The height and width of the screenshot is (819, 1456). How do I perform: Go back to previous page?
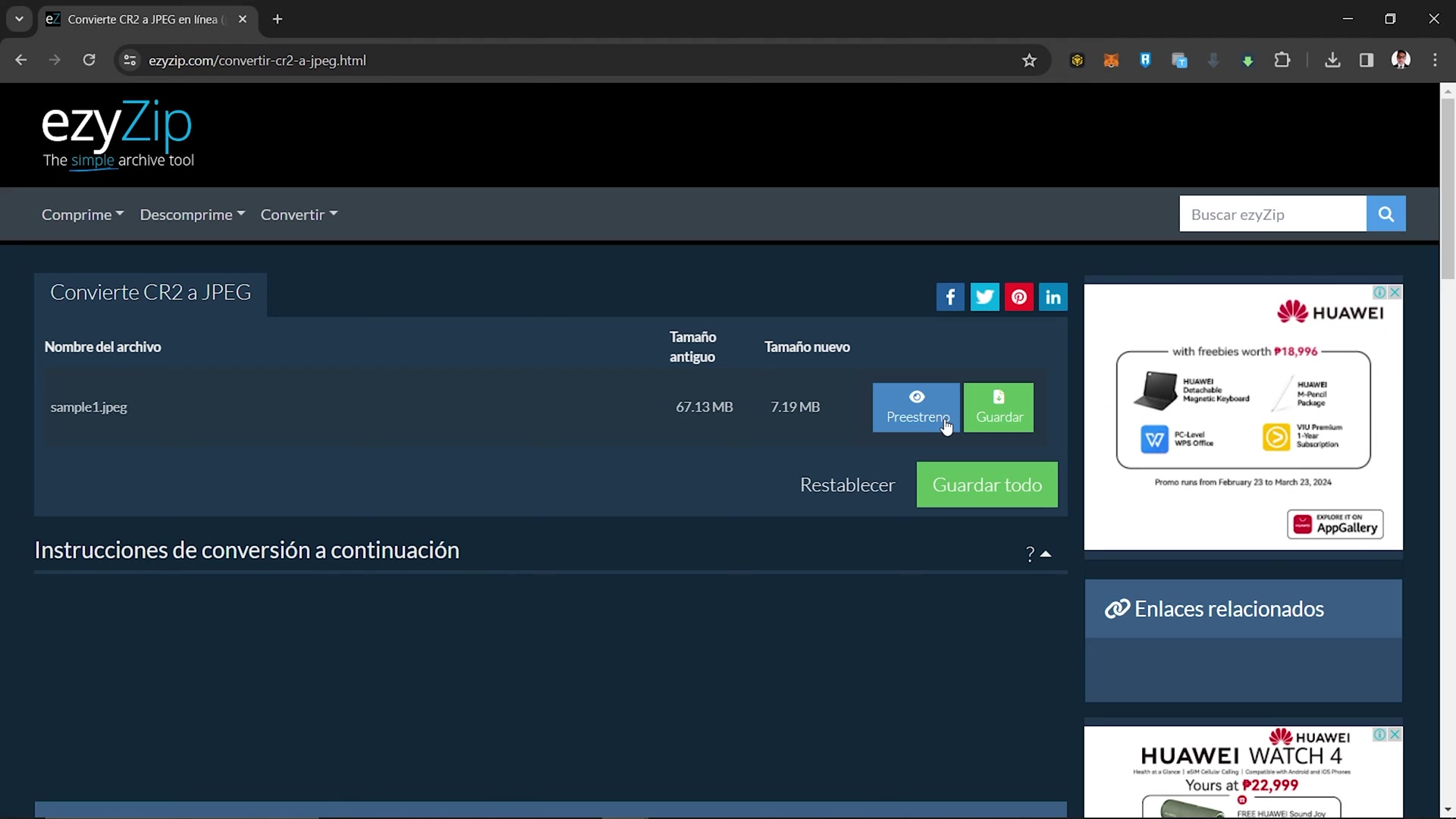21,61
